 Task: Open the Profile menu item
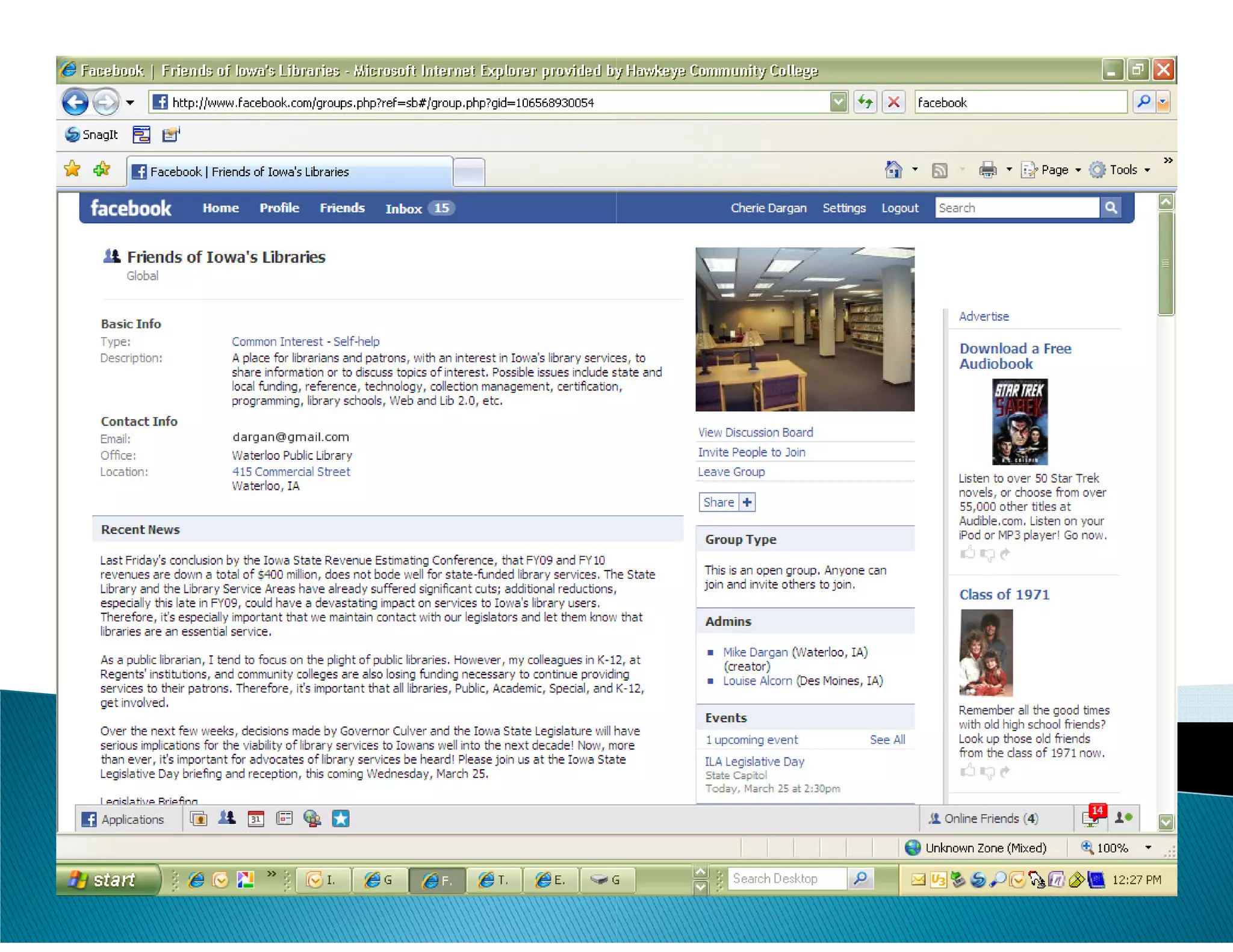(279, 208)
